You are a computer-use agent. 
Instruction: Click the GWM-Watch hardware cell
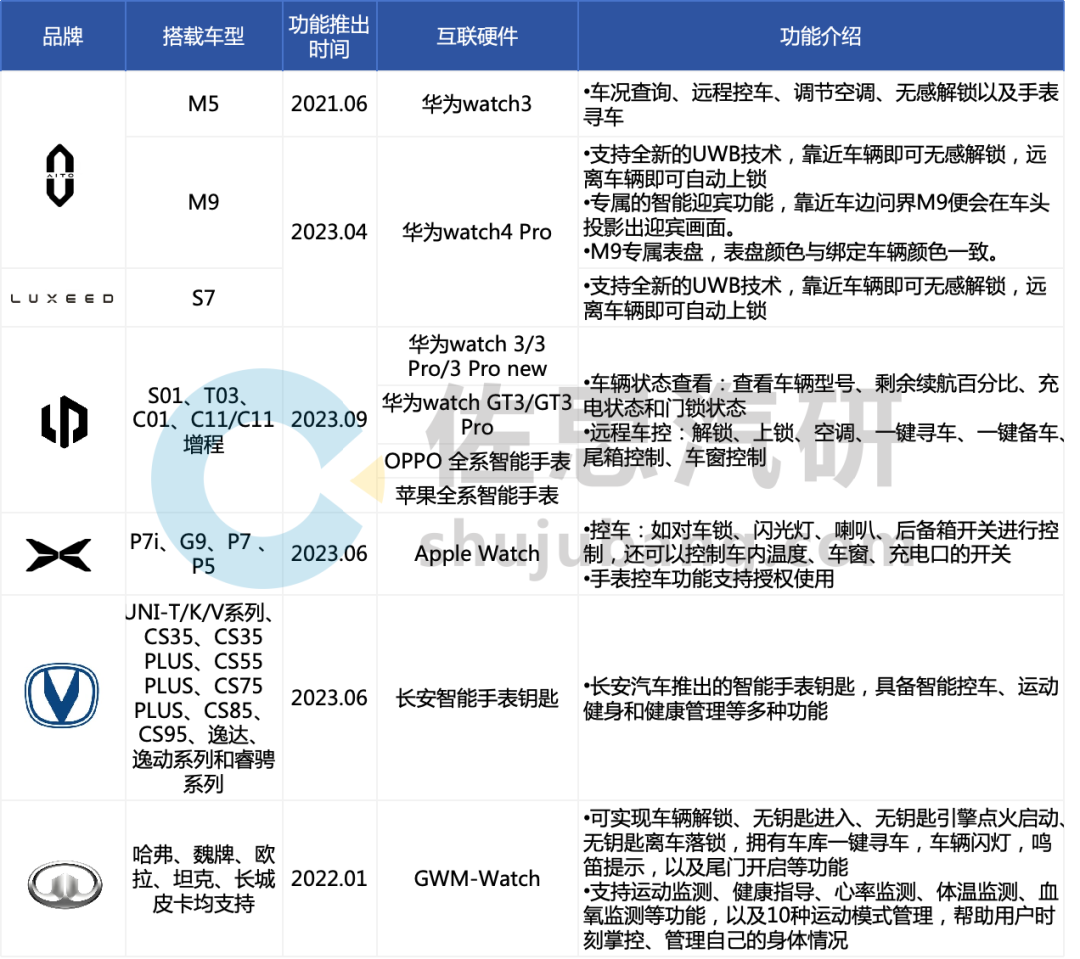pos(477,879)
